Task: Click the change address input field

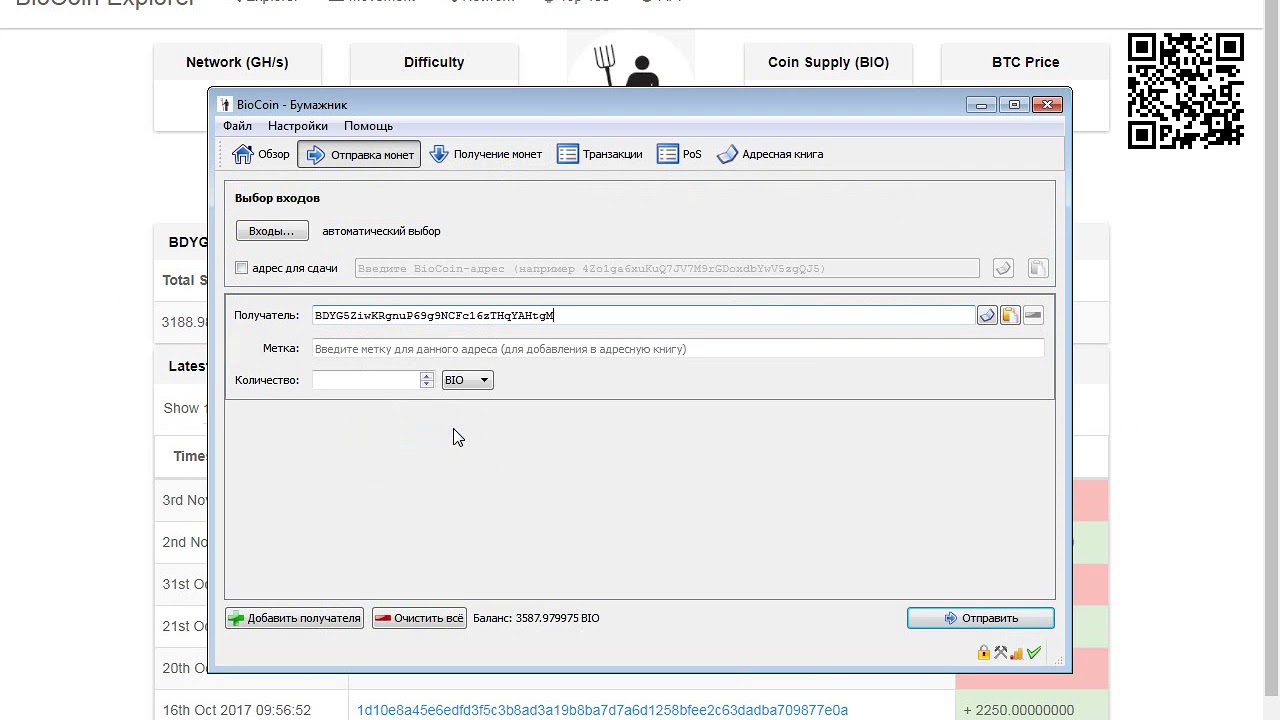Action: (666, 268)
